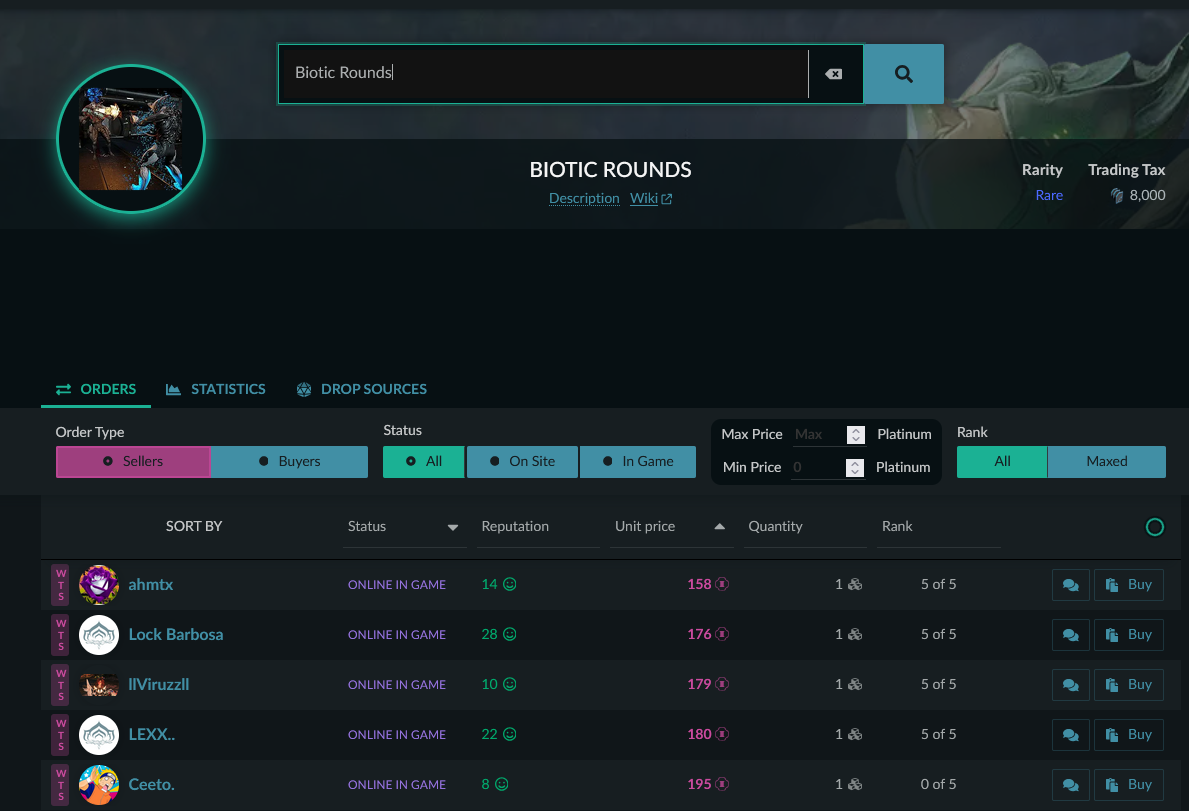Focus the Biotic Rounds search input
The width and height of the screenshot is (1189, 811).
(x=544, y=74)
